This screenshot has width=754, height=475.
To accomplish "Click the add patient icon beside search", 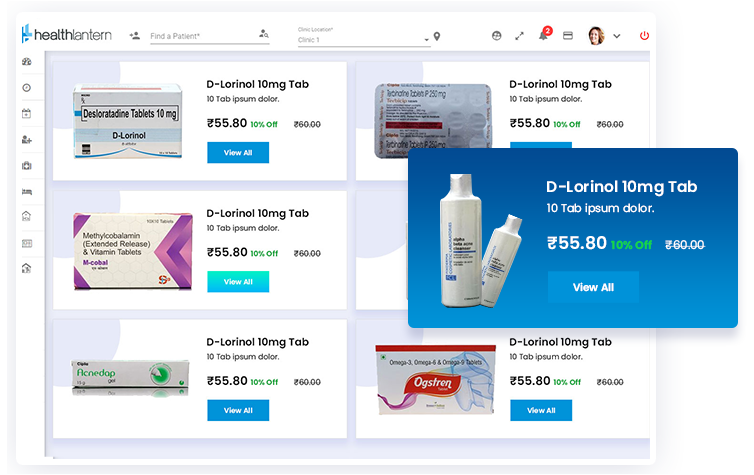I will click(135, 36).
